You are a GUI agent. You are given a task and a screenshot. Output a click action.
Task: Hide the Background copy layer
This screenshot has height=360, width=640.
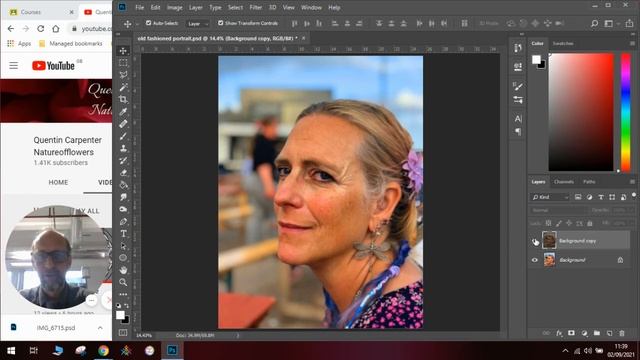point(535,241)
